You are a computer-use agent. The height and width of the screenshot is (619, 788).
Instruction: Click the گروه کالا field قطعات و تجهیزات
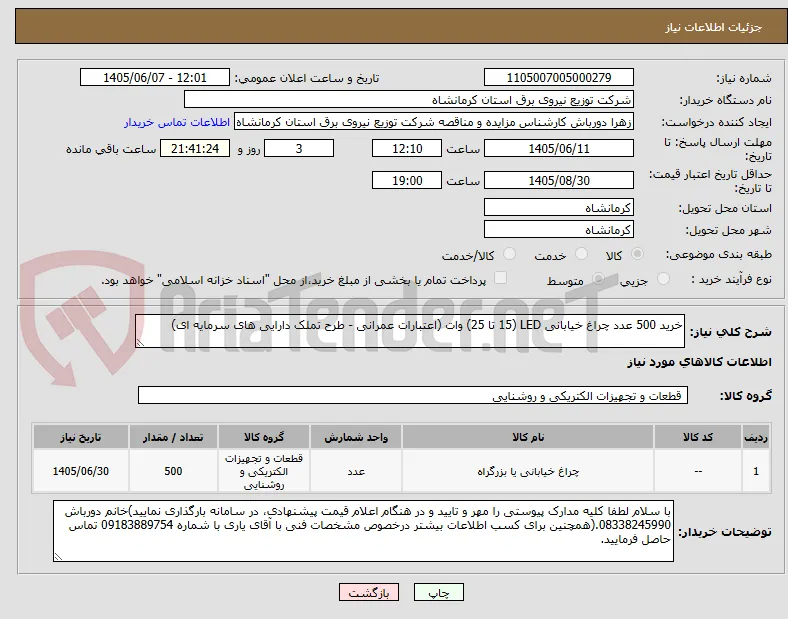pos(413,395)
